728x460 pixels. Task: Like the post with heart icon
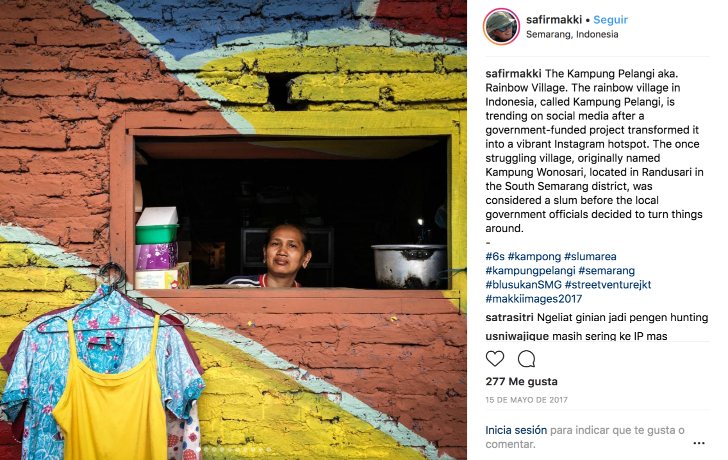(x=495, y=359)
